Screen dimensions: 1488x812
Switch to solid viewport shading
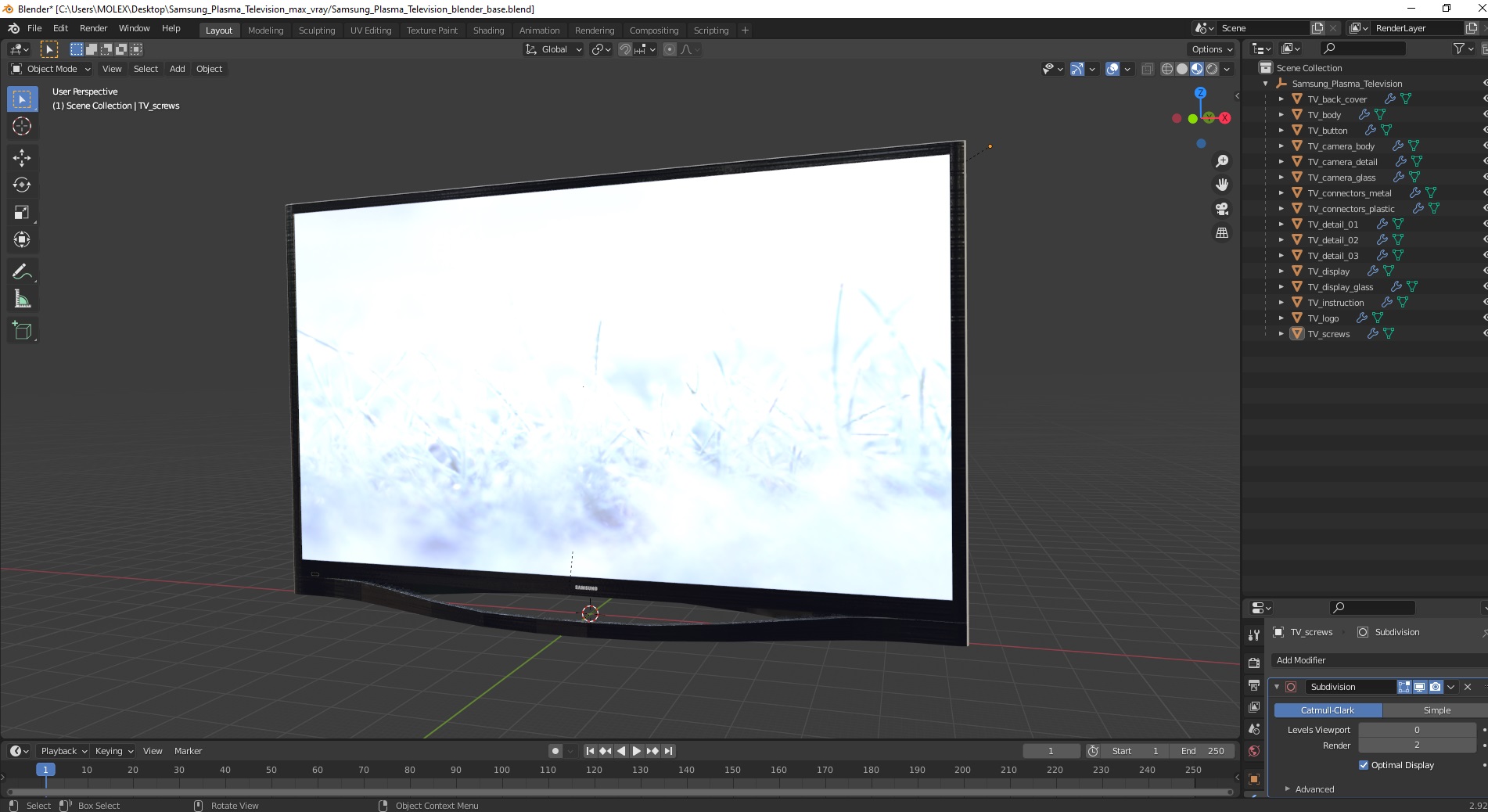point(1182,69)
